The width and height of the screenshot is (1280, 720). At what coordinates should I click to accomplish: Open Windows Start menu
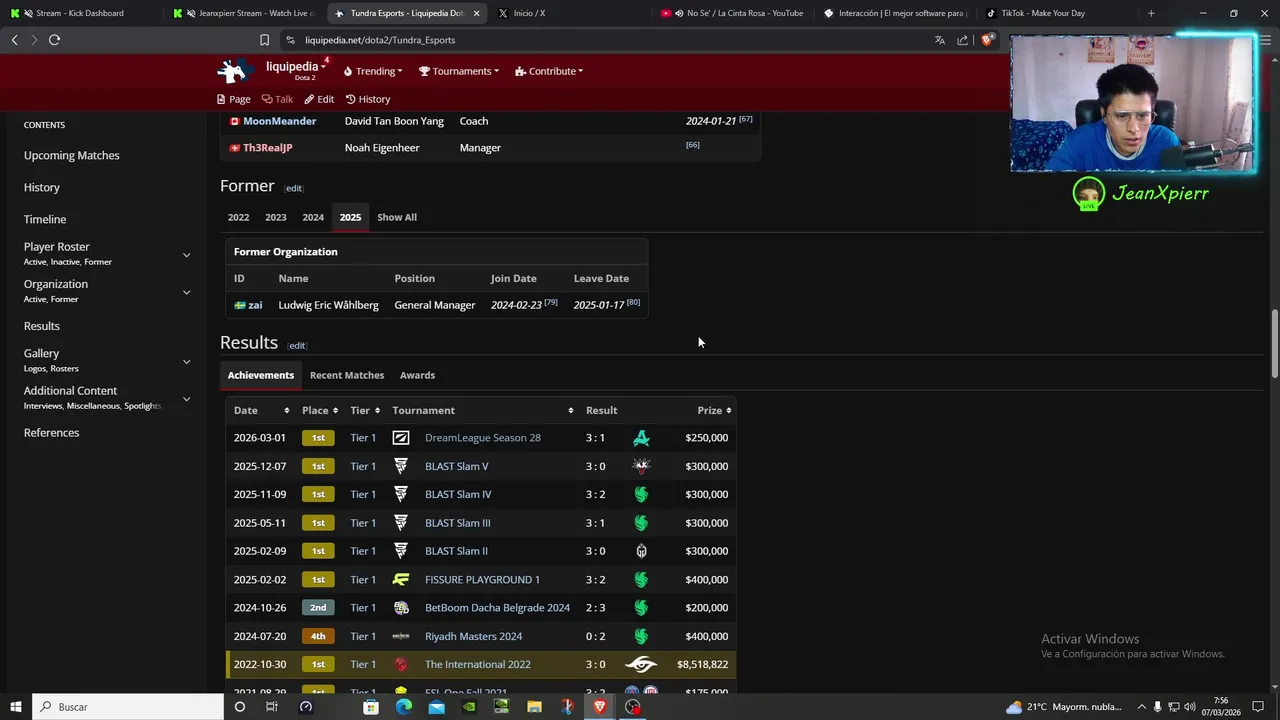click(x=16, y=707)
